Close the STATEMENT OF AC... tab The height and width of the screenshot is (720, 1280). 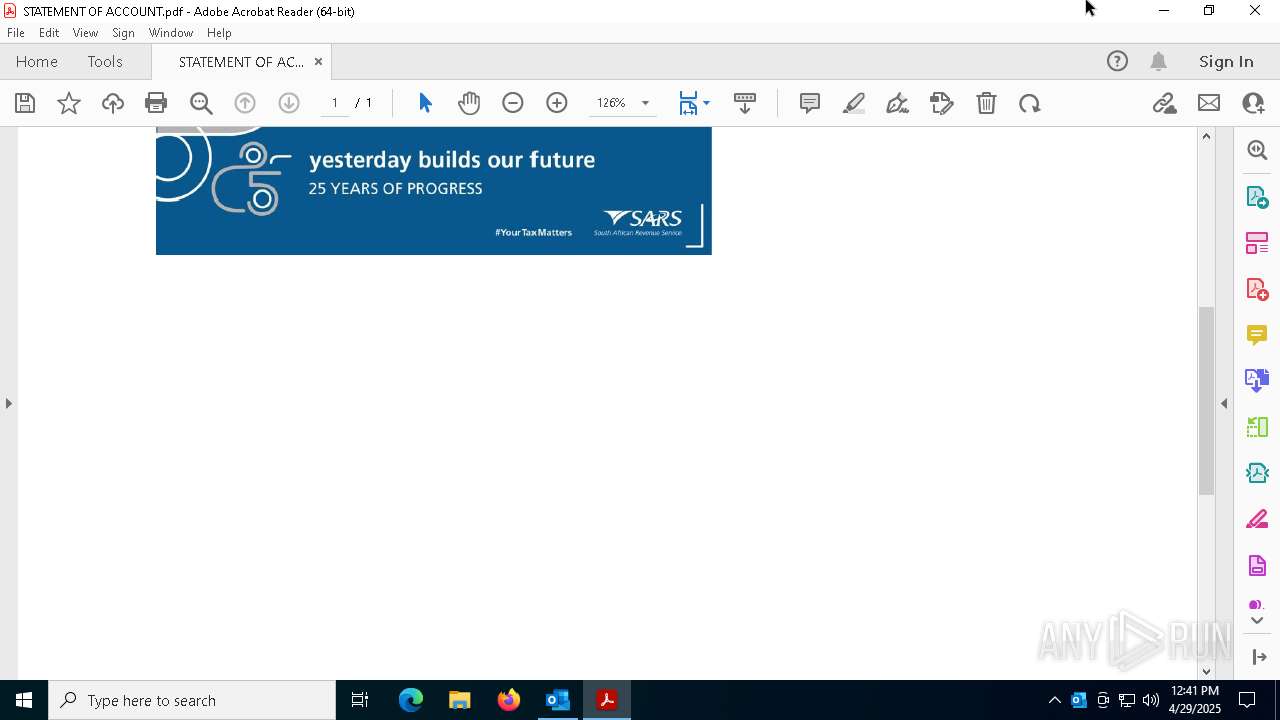click(318, 61)
